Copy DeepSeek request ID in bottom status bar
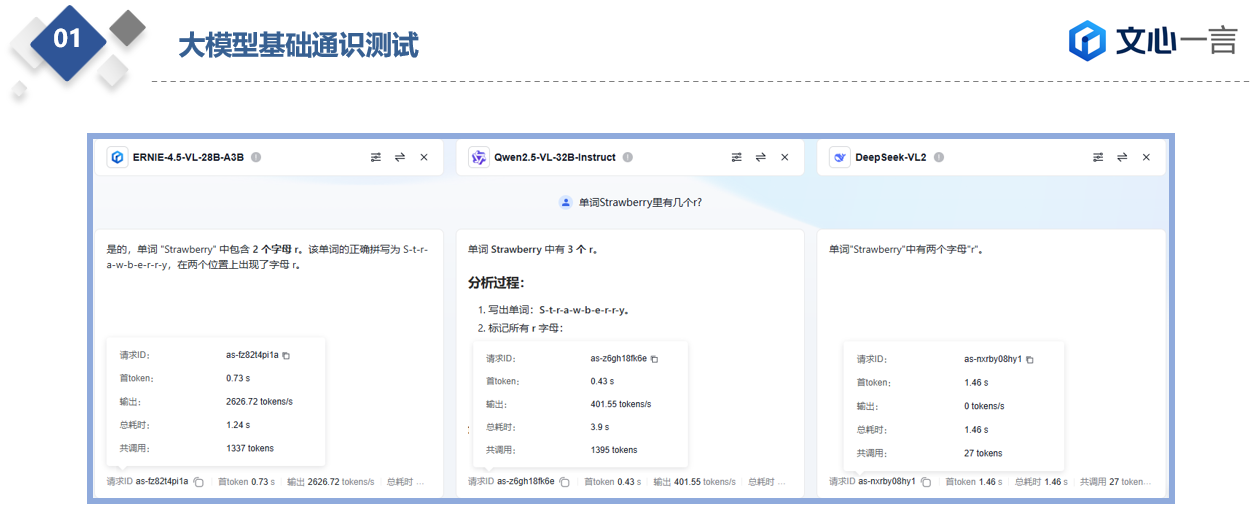The width and height of the screenshot is (1259, 525). (923, 482)
